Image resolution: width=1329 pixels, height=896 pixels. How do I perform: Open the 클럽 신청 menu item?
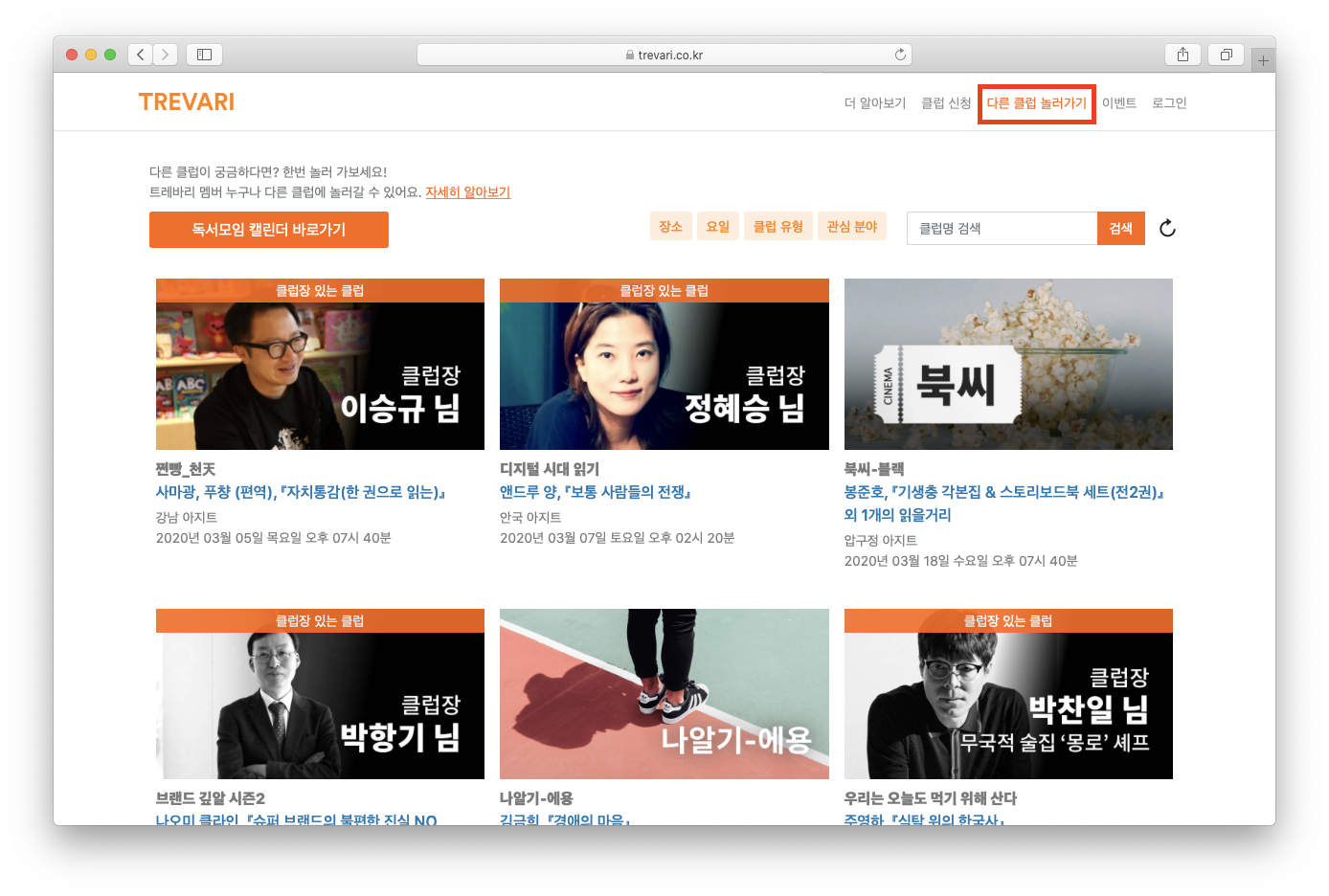(946, 102)
